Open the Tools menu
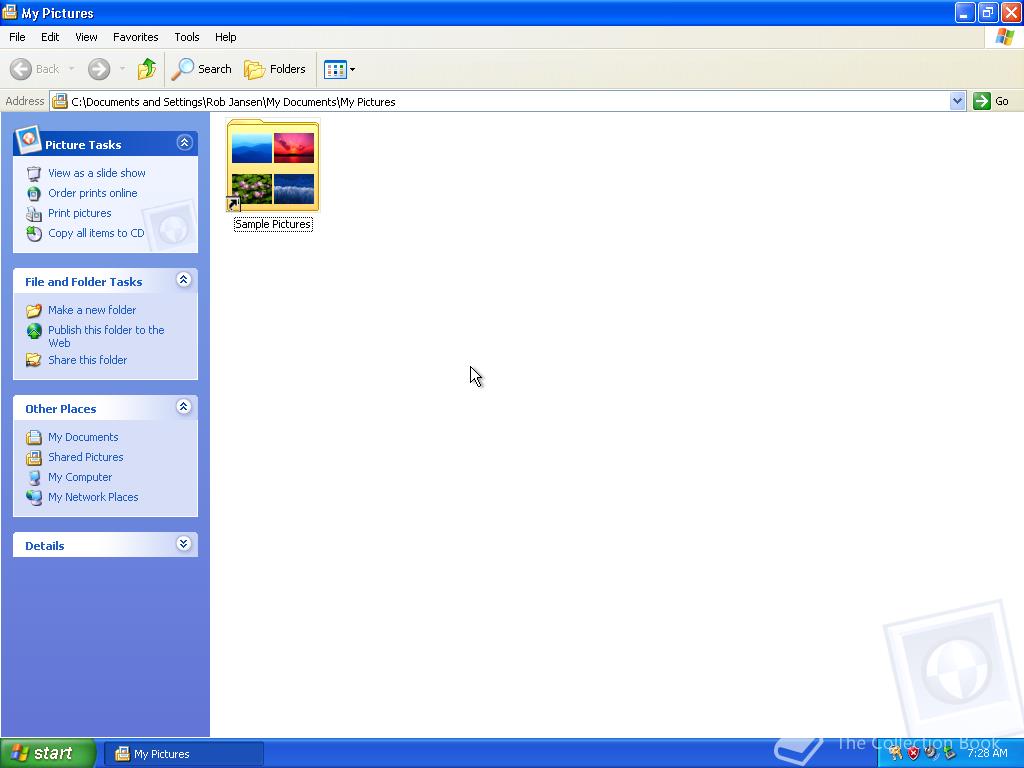1024x768 pixels. click(x=187, y=37)
